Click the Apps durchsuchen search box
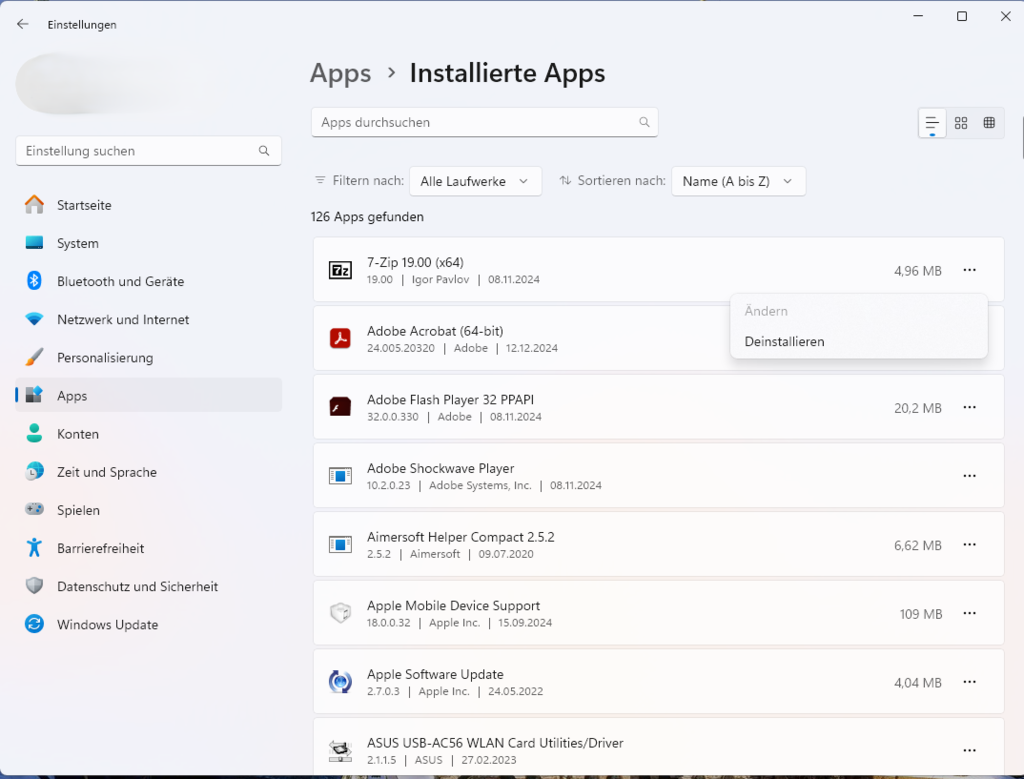The image size is (1024, 779). (485, 122)
